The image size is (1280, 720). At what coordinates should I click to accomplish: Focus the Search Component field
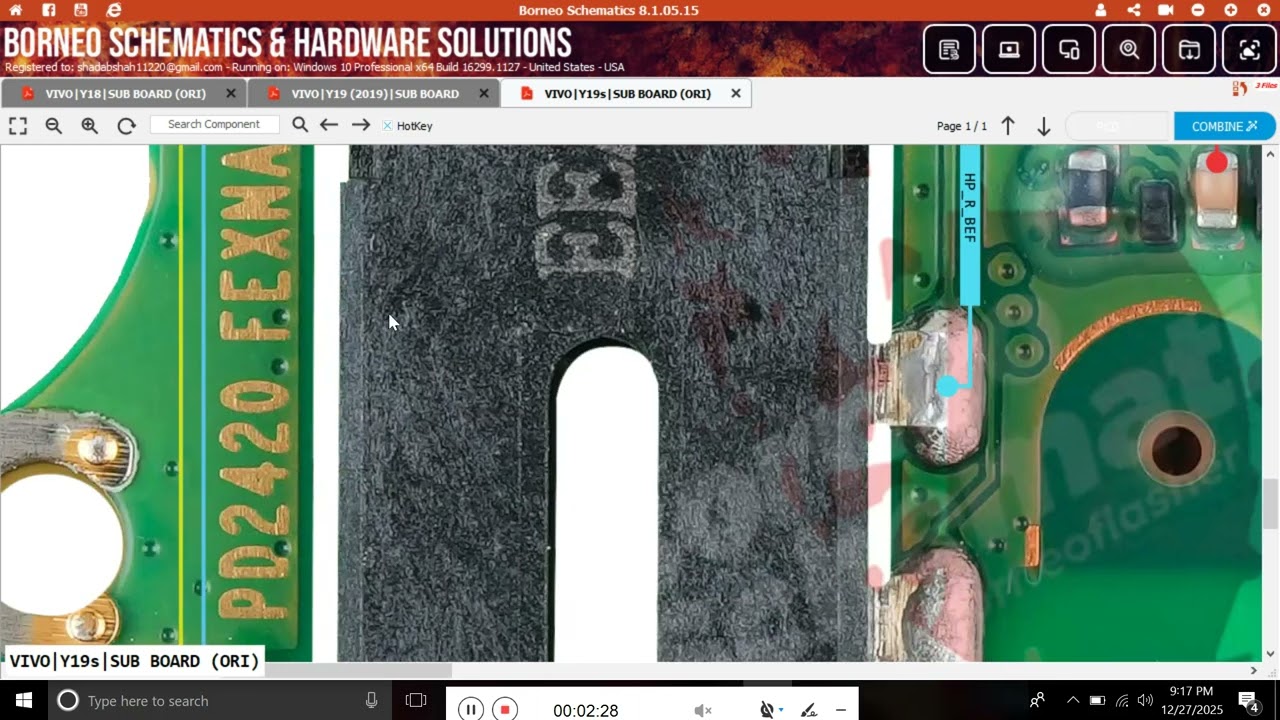click(214, 124)
